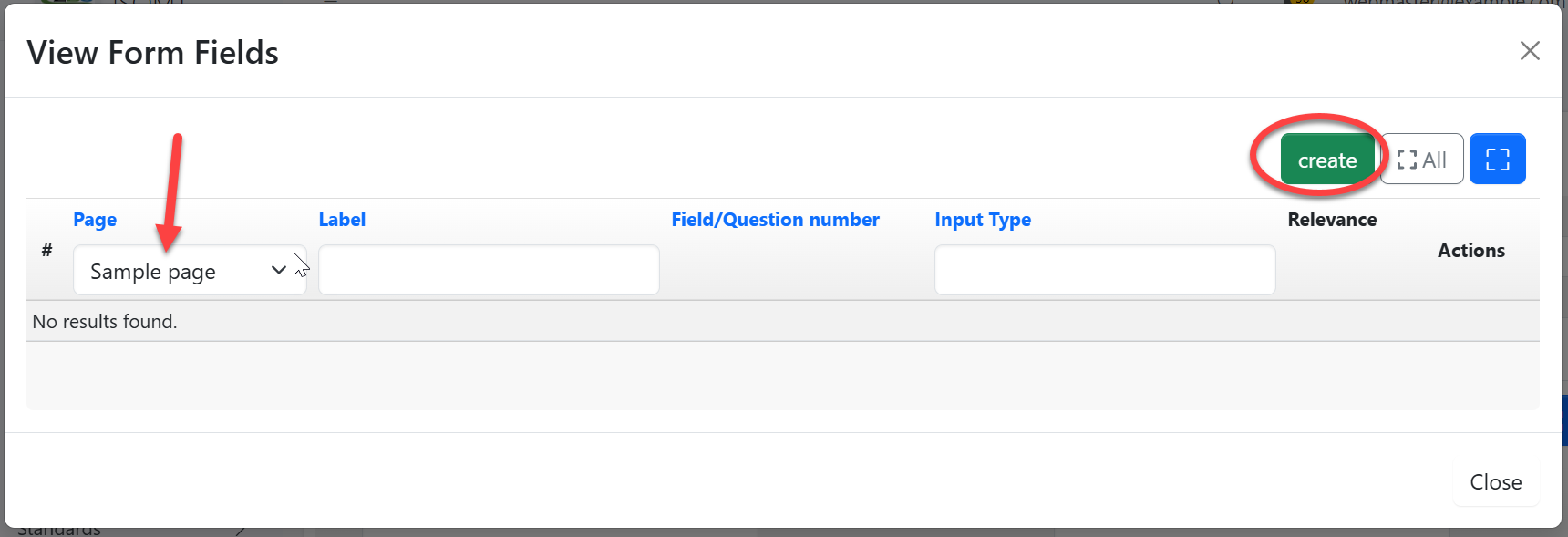Viewport: 1568px width, 537px height.
Task: Sort by Field/Question number column
Action: click(775, 220)
